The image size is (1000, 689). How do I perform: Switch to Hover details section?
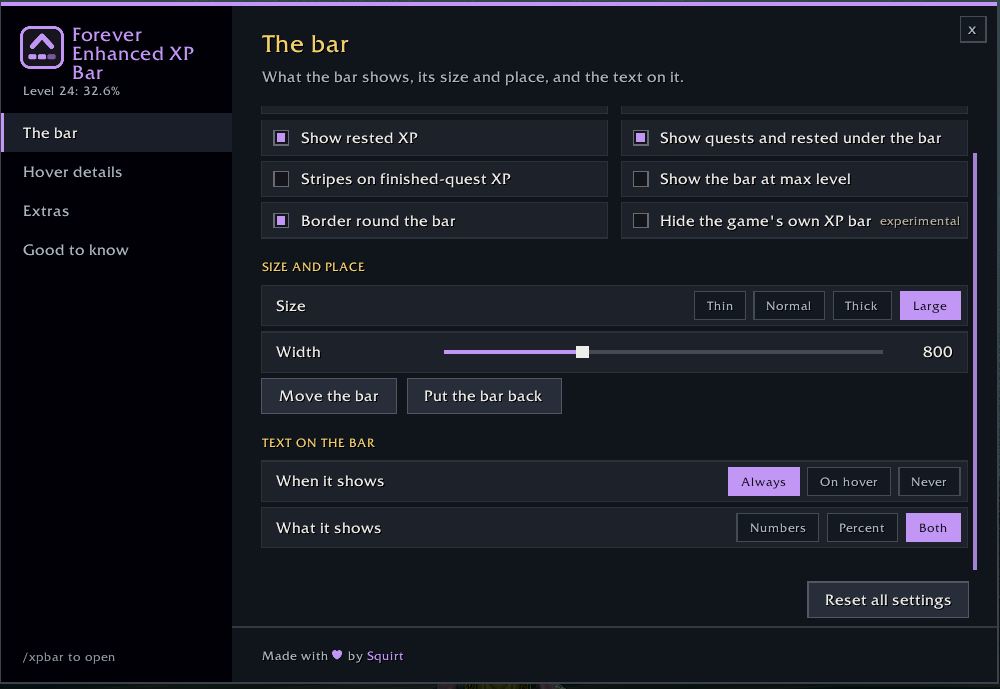pyautogui.click(x=117, y=172)
